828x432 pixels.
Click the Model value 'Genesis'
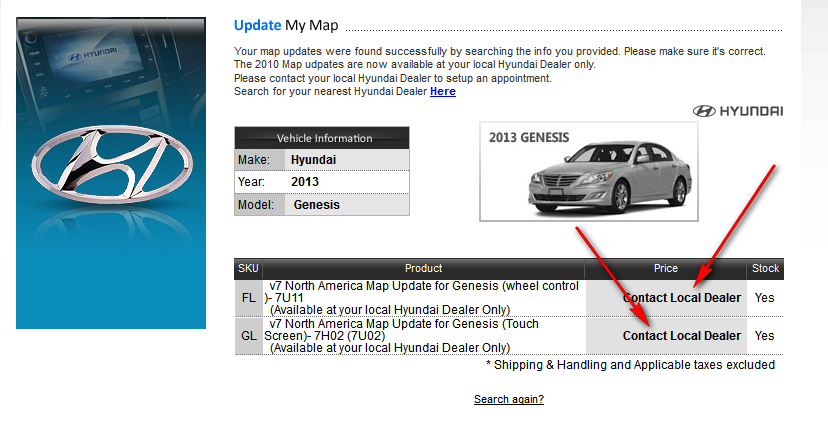[x=316, y=205]
